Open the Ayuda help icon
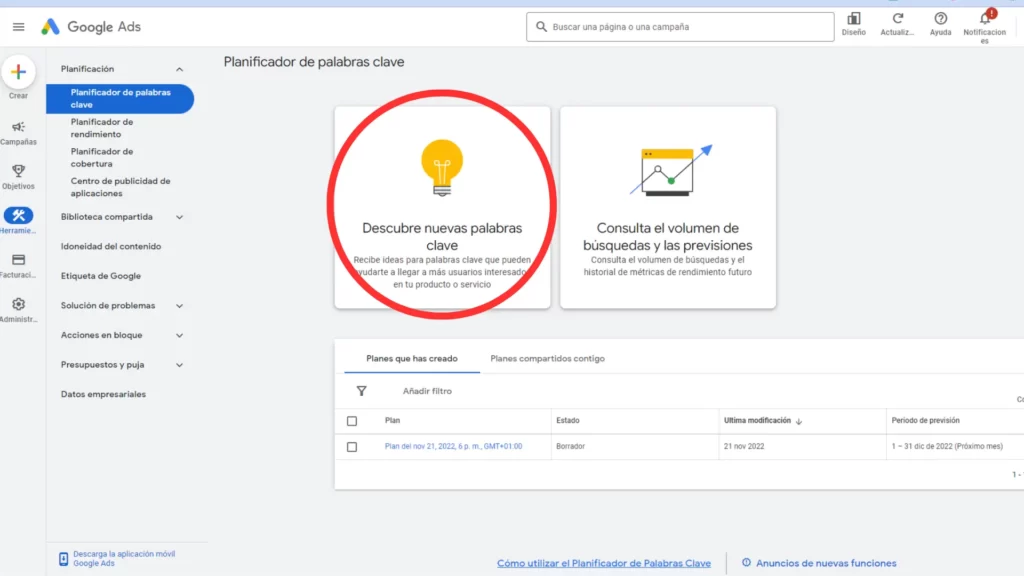Viewport: 1024px width, 576px height. pos(940,20)
